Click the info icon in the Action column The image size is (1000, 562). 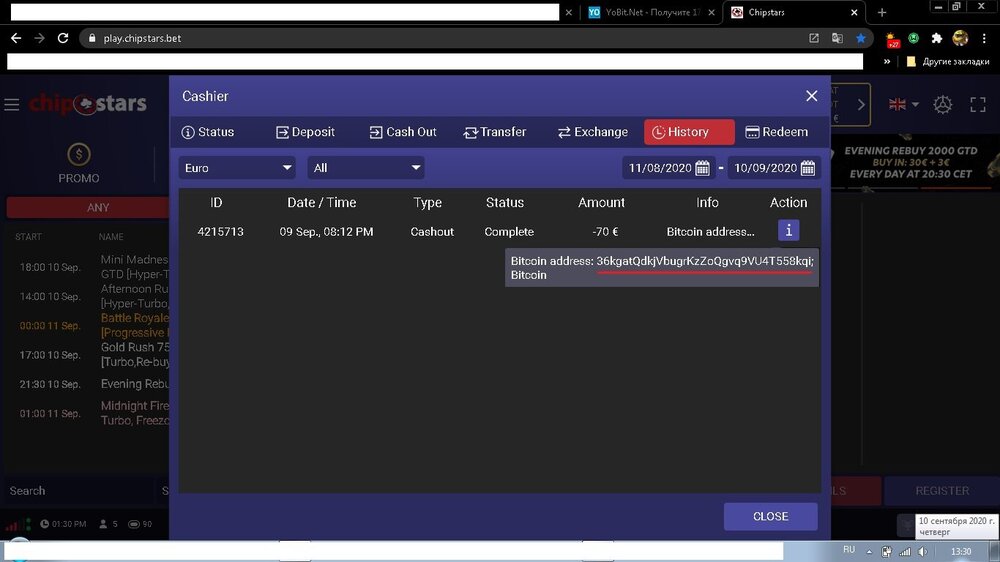coord(788,231)
